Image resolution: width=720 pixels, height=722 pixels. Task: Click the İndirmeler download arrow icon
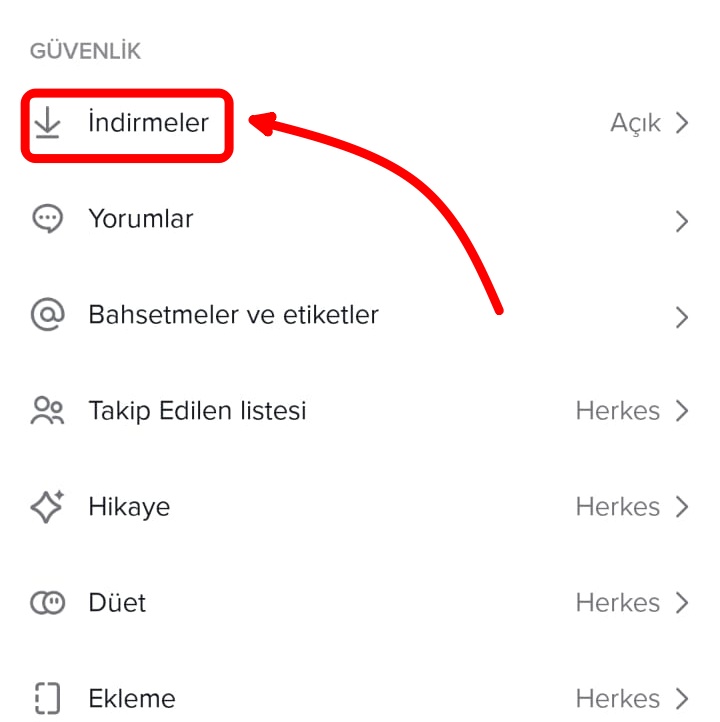tap(47, 123)
